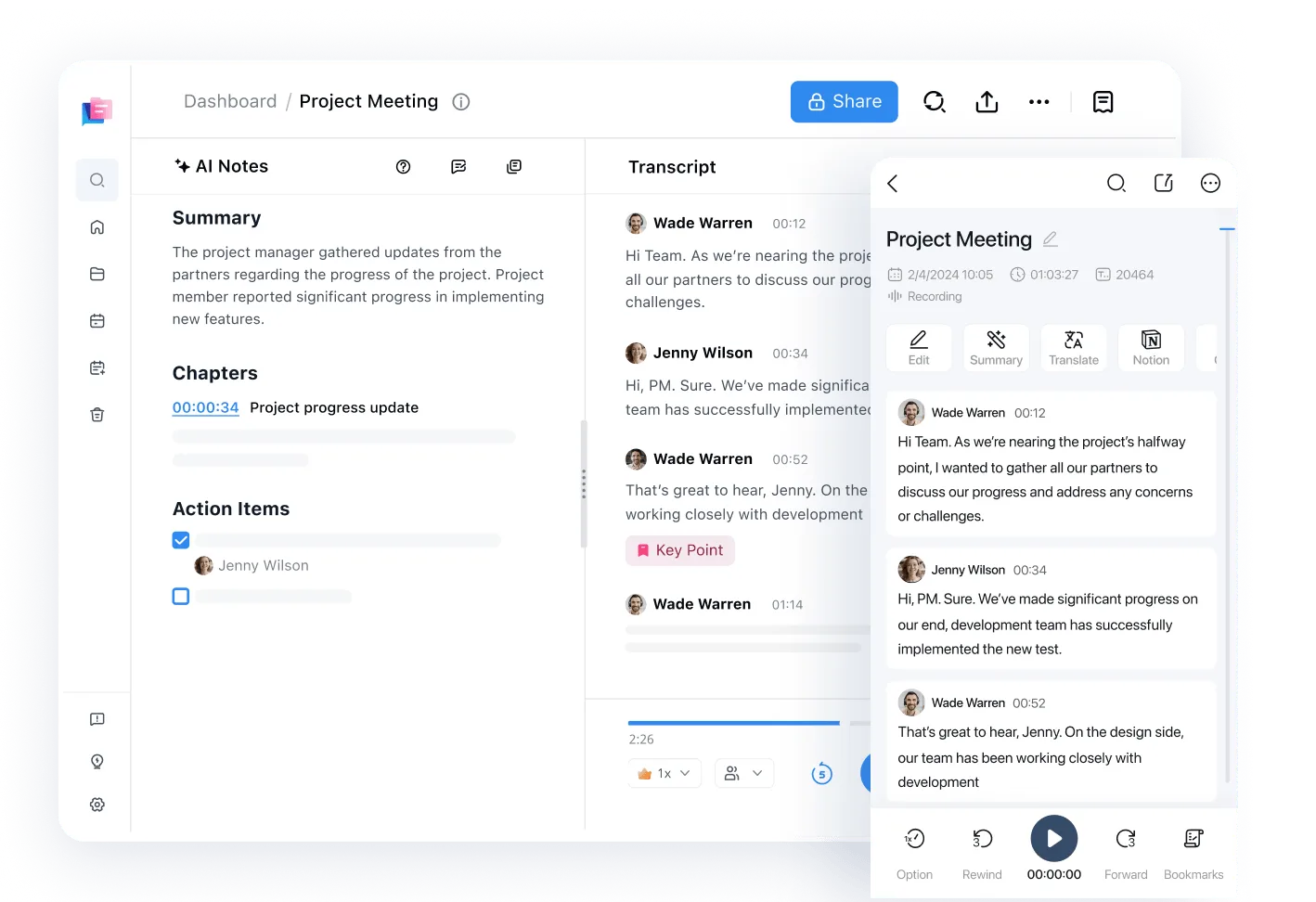Click the Transcript heading
This screenshot has width=1316, height=902.
(x=672, y=167)
